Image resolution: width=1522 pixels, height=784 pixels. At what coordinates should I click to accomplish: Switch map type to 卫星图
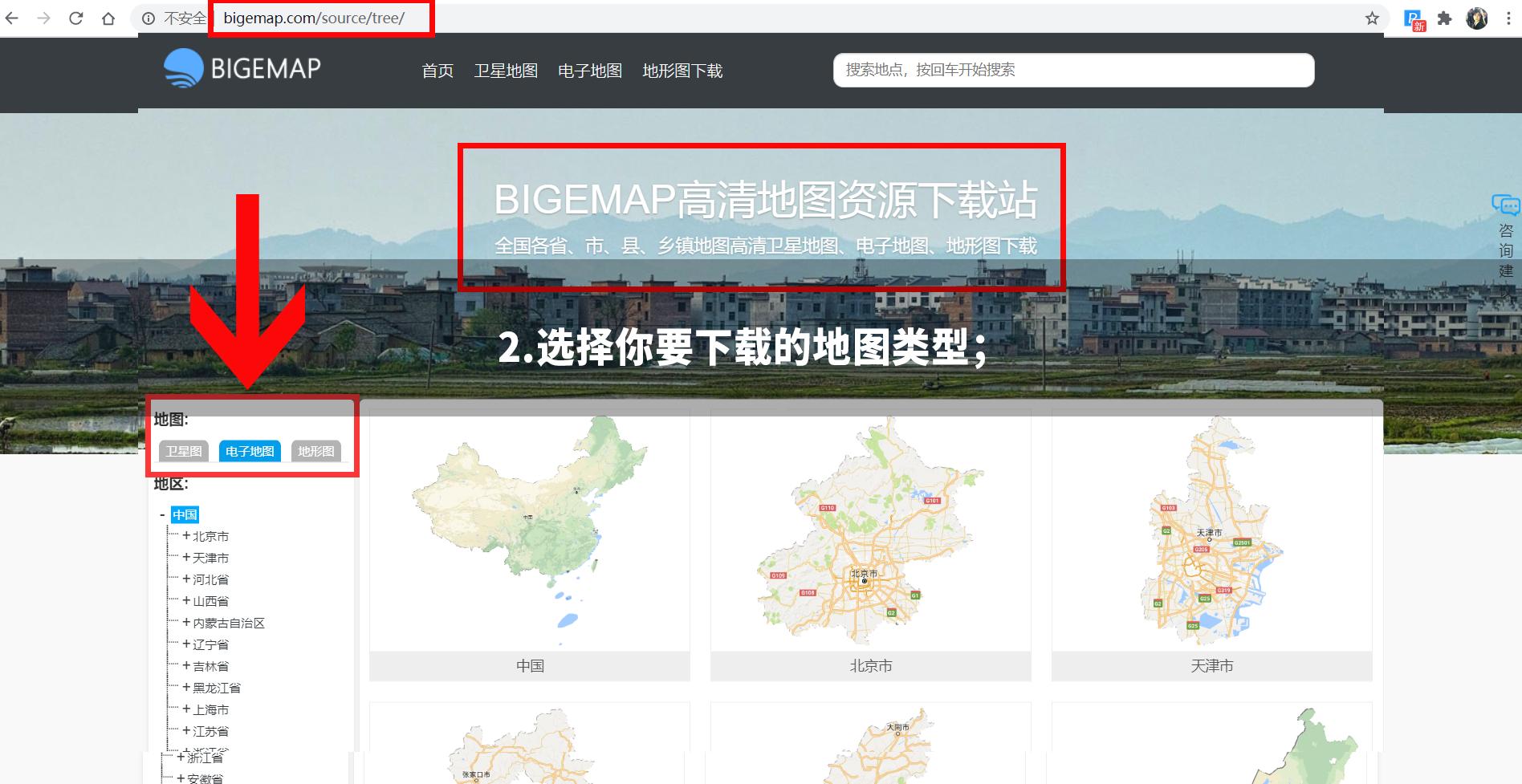click(x=183, y=451)
